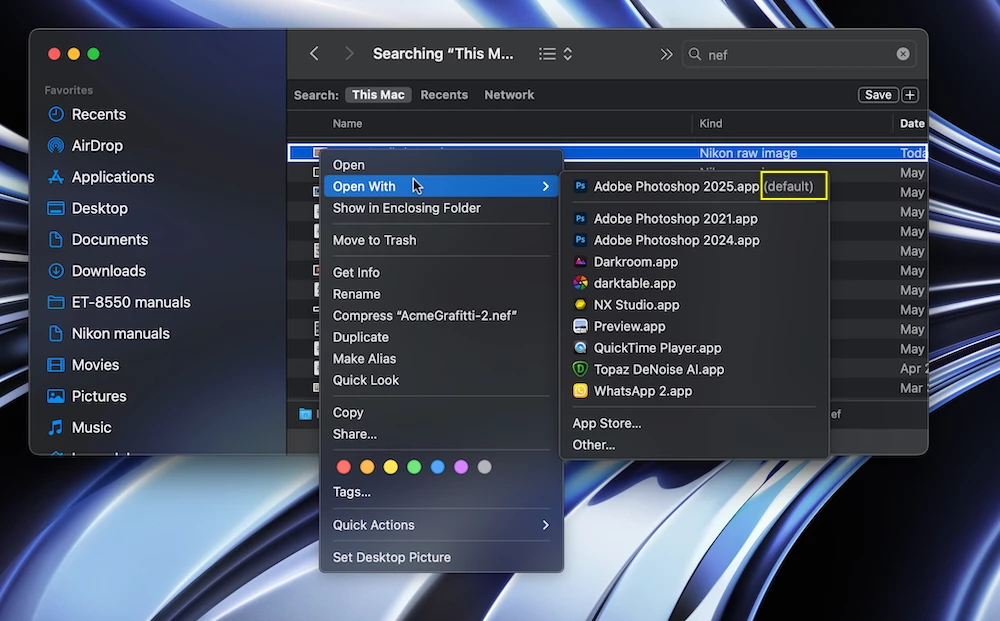This screenshot has height=621, width=1000.
Task: Apply the purple tag color
Action: point(461,467)
